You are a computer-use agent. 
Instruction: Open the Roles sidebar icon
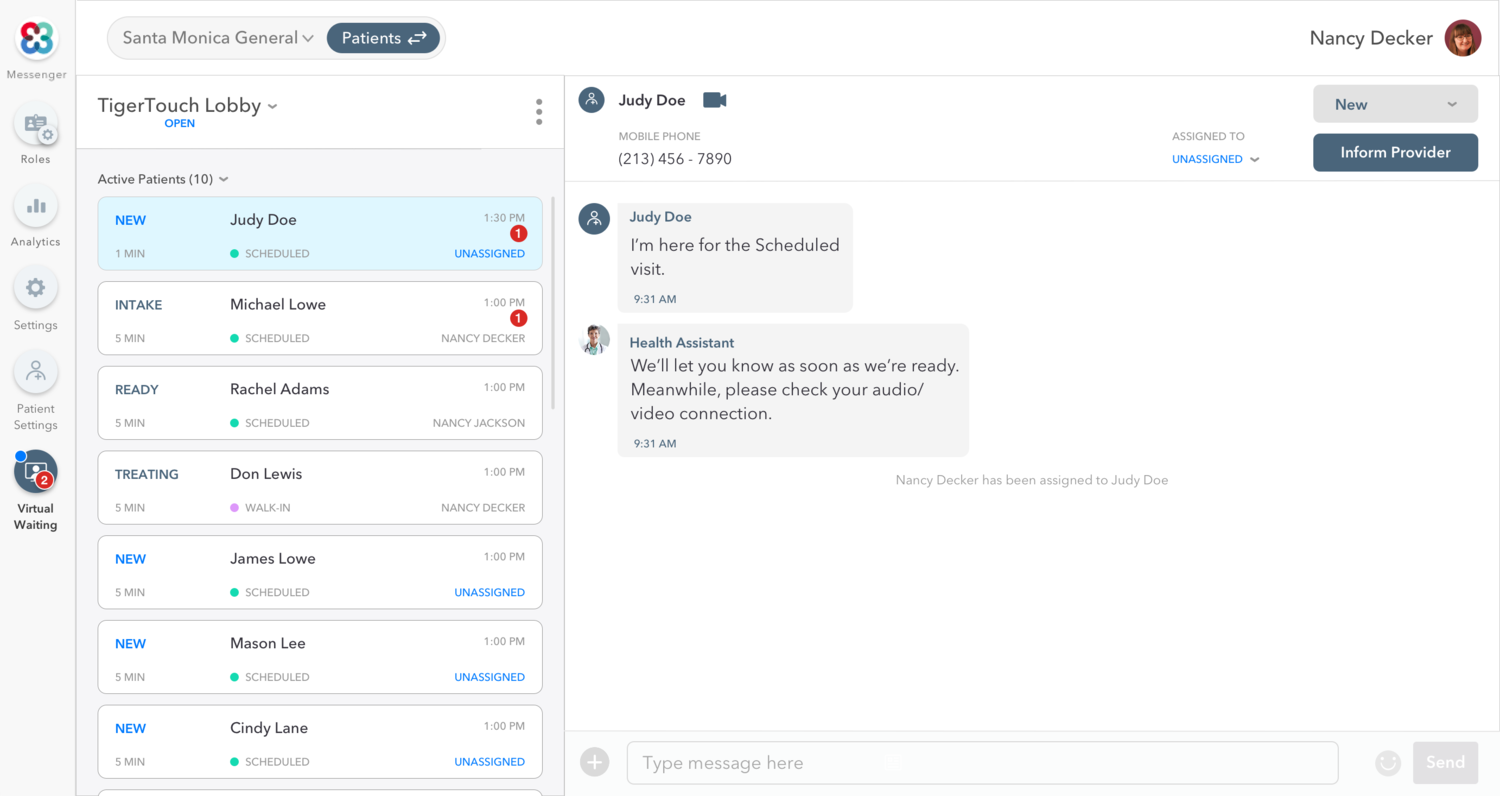click(36, 124)
